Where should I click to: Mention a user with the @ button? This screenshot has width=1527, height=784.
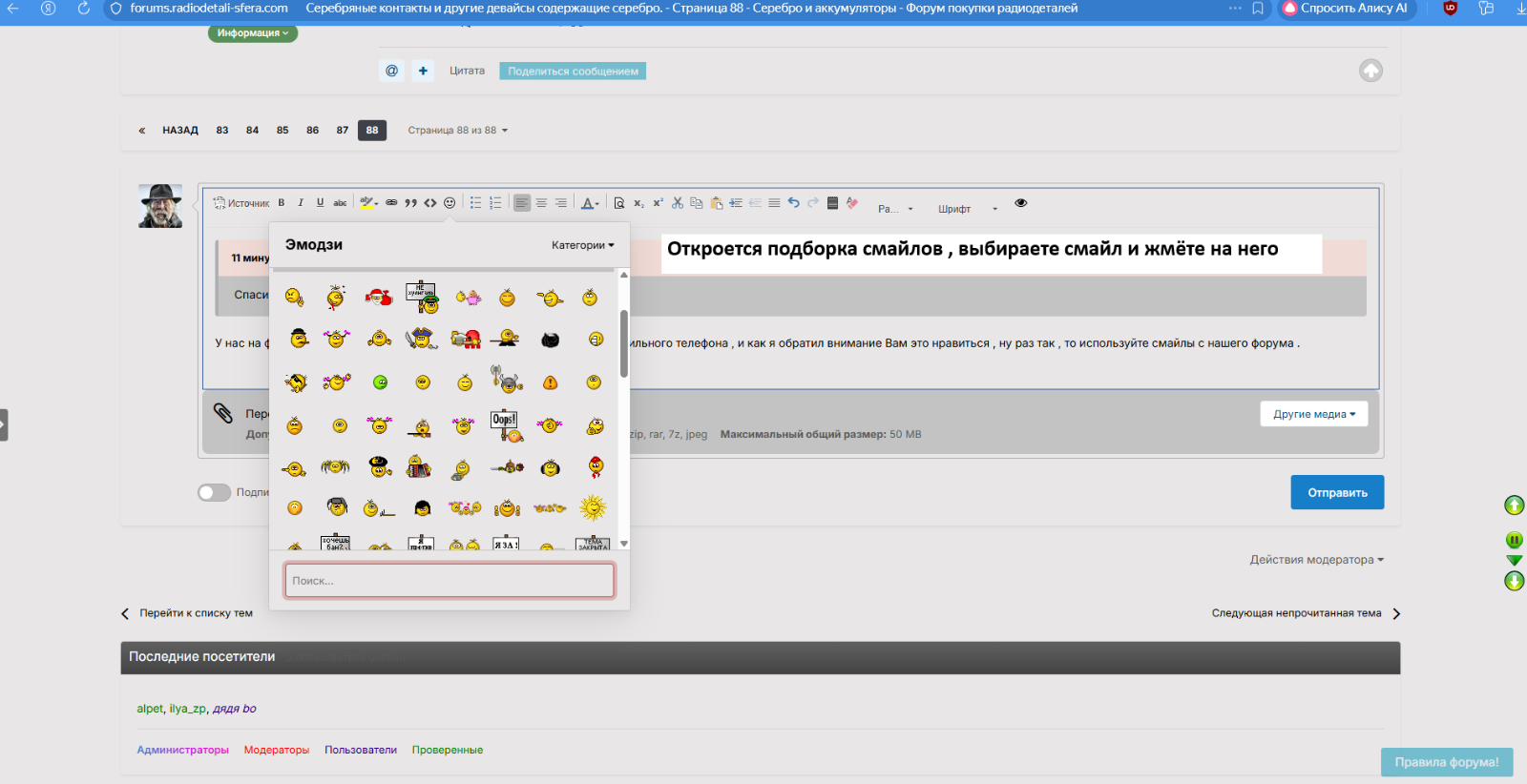click(391, 71)
